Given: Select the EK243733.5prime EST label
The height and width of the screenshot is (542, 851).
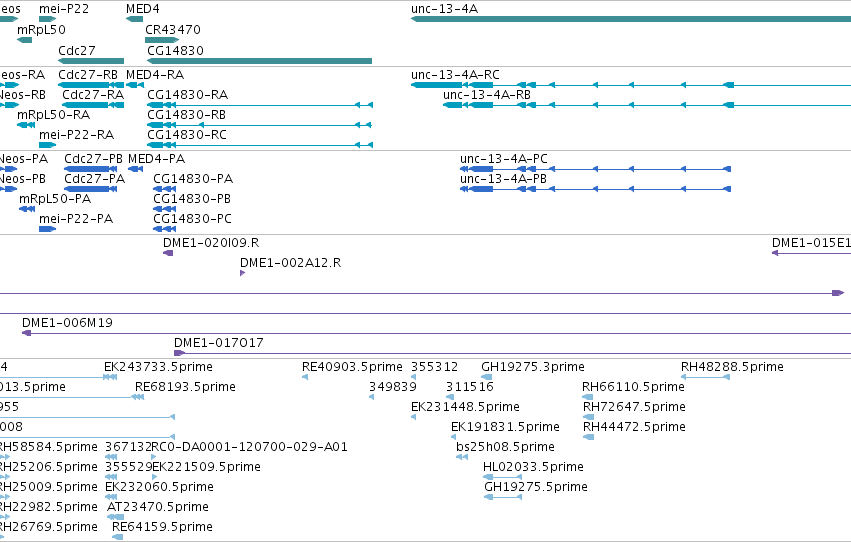Looking at the screenshot, I should [x=158, y=367].
